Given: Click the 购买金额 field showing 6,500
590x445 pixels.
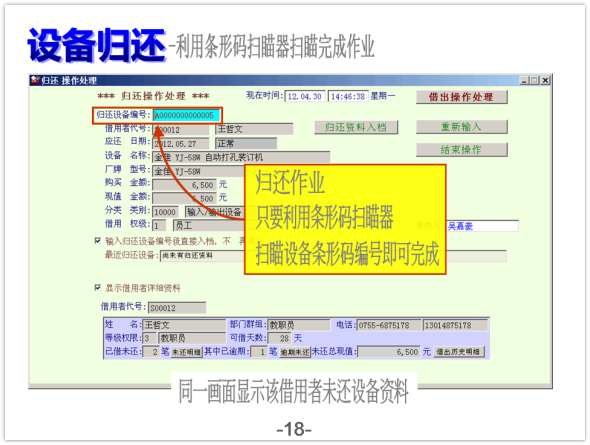Looking at the screenshot, I should (x=184, y=185).
